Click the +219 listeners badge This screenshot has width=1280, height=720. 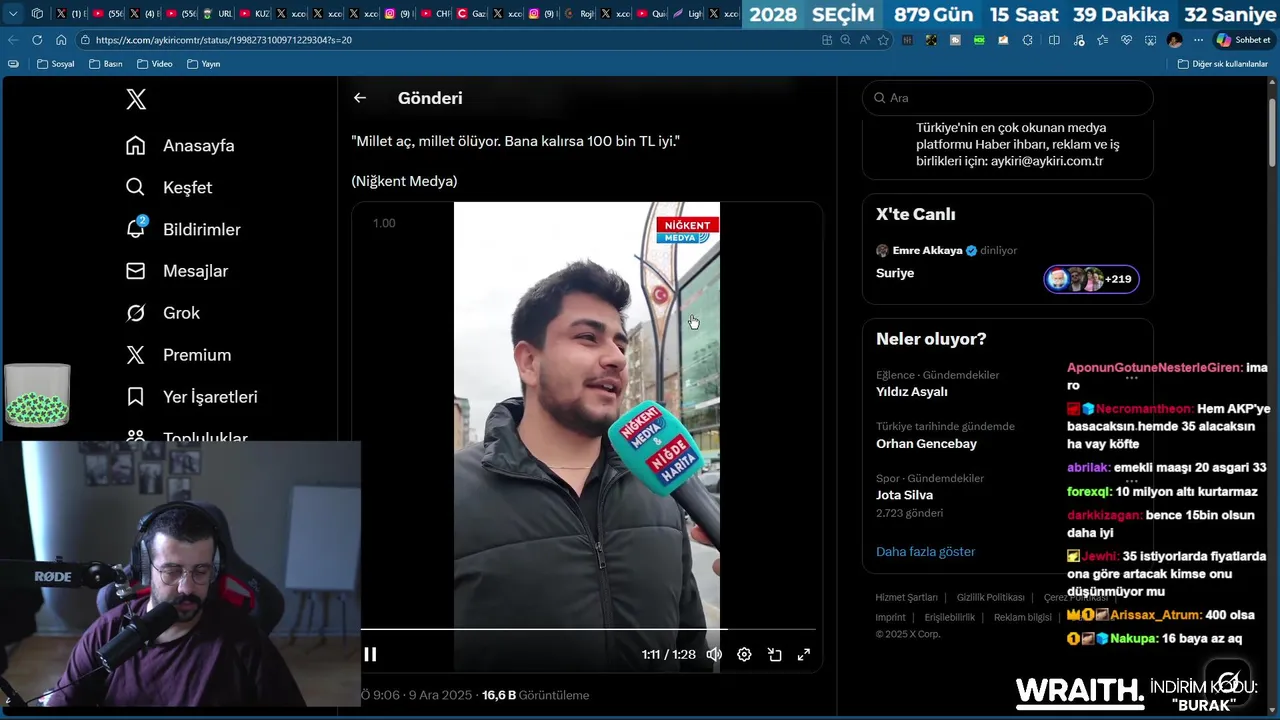tap(1092, 279)
